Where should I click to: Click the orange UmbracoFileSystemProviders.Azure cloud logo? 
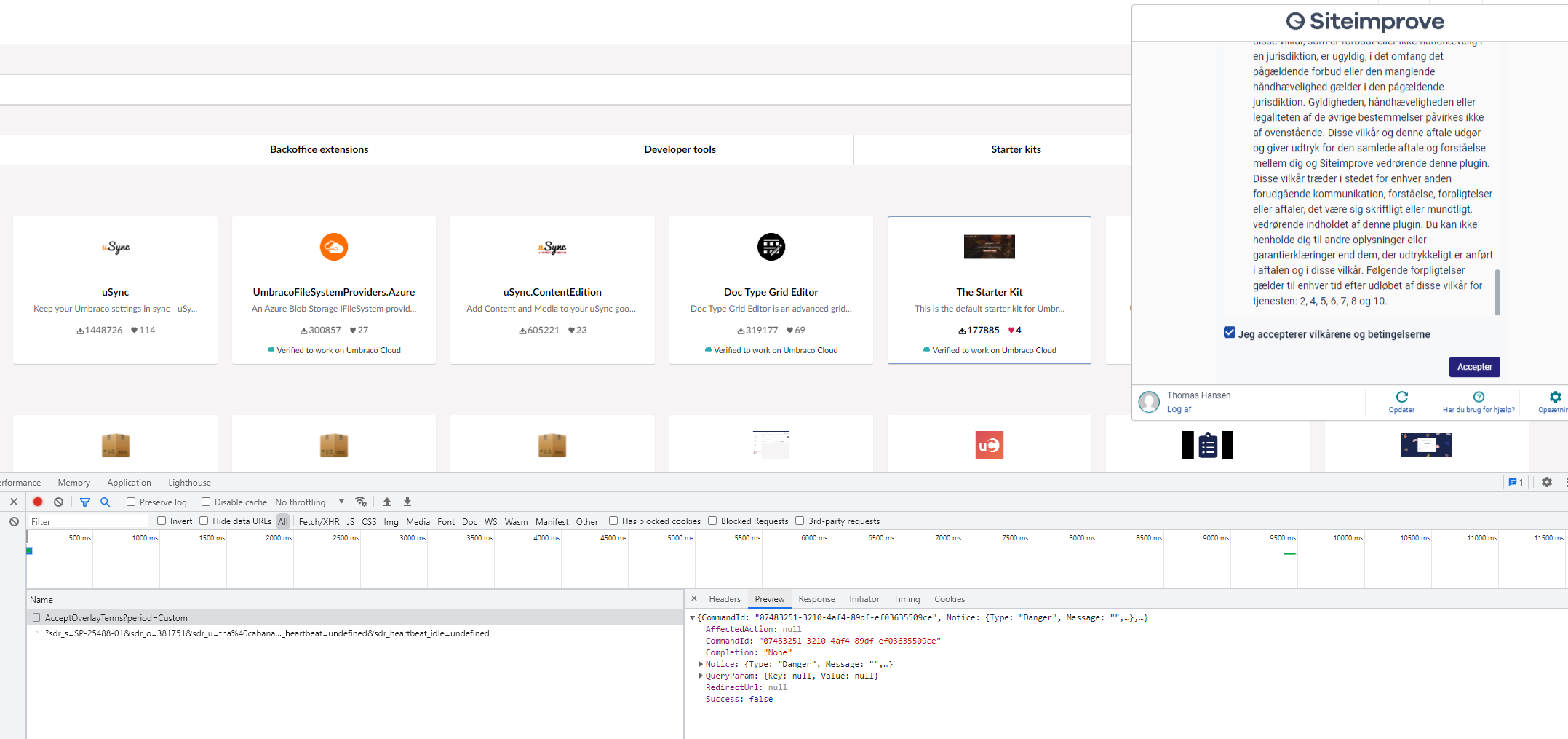(334, 247)
